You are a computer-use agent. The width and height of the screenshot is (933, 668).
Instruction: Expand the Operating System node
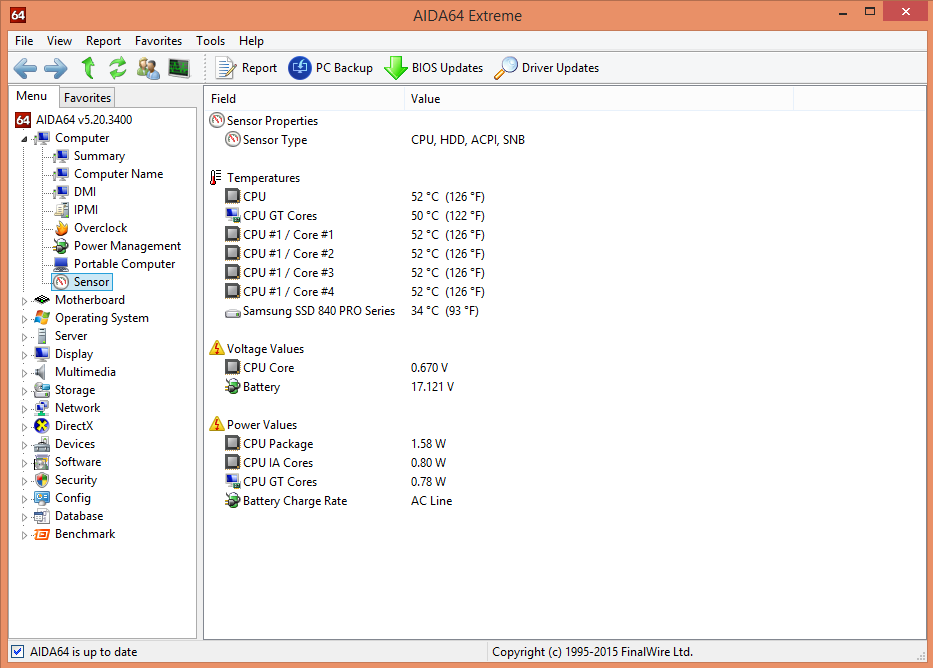pos(24,319)
